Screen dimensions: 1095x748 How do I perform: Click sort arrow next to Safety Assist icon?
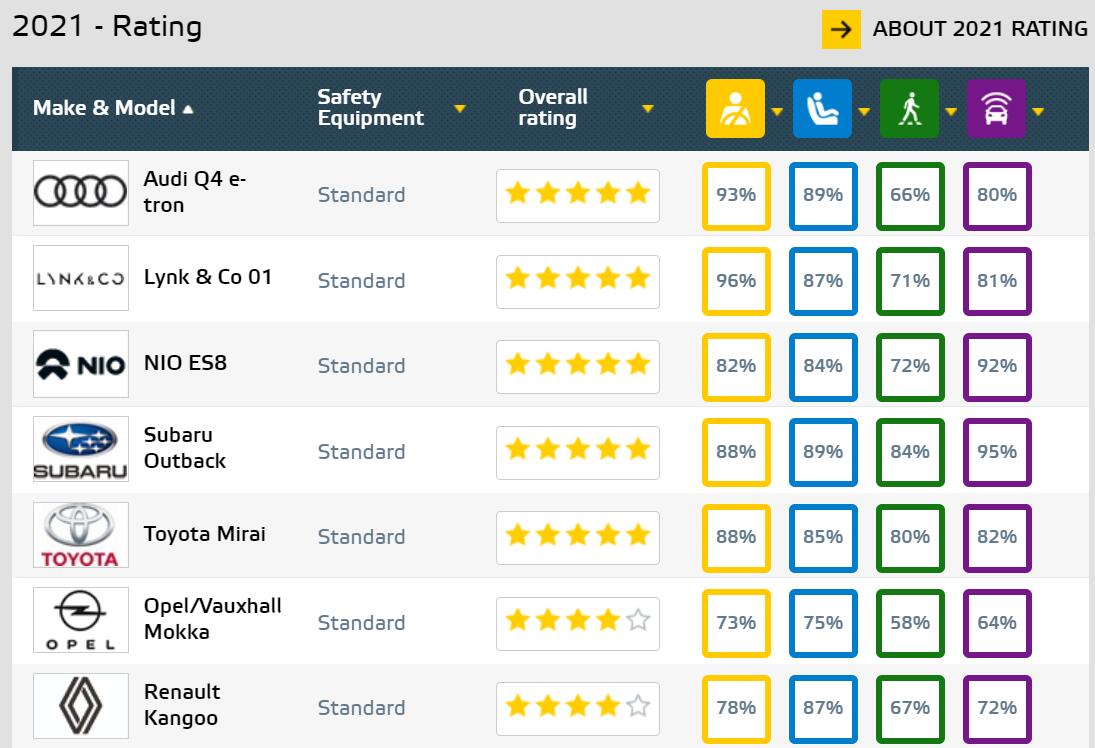[x=1038, y=112]
